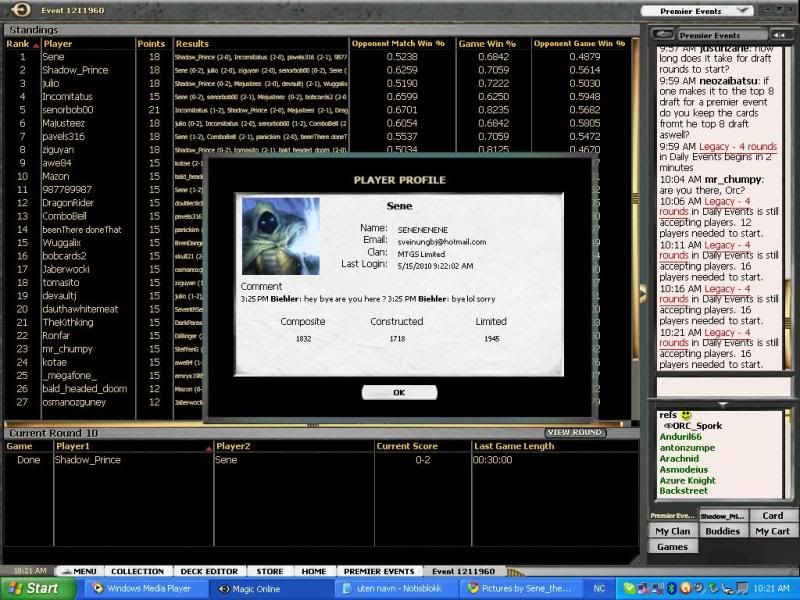Click the player avatar image in profile
The width and height of the screenshot is (800, 600).
[x=281, y=235]
